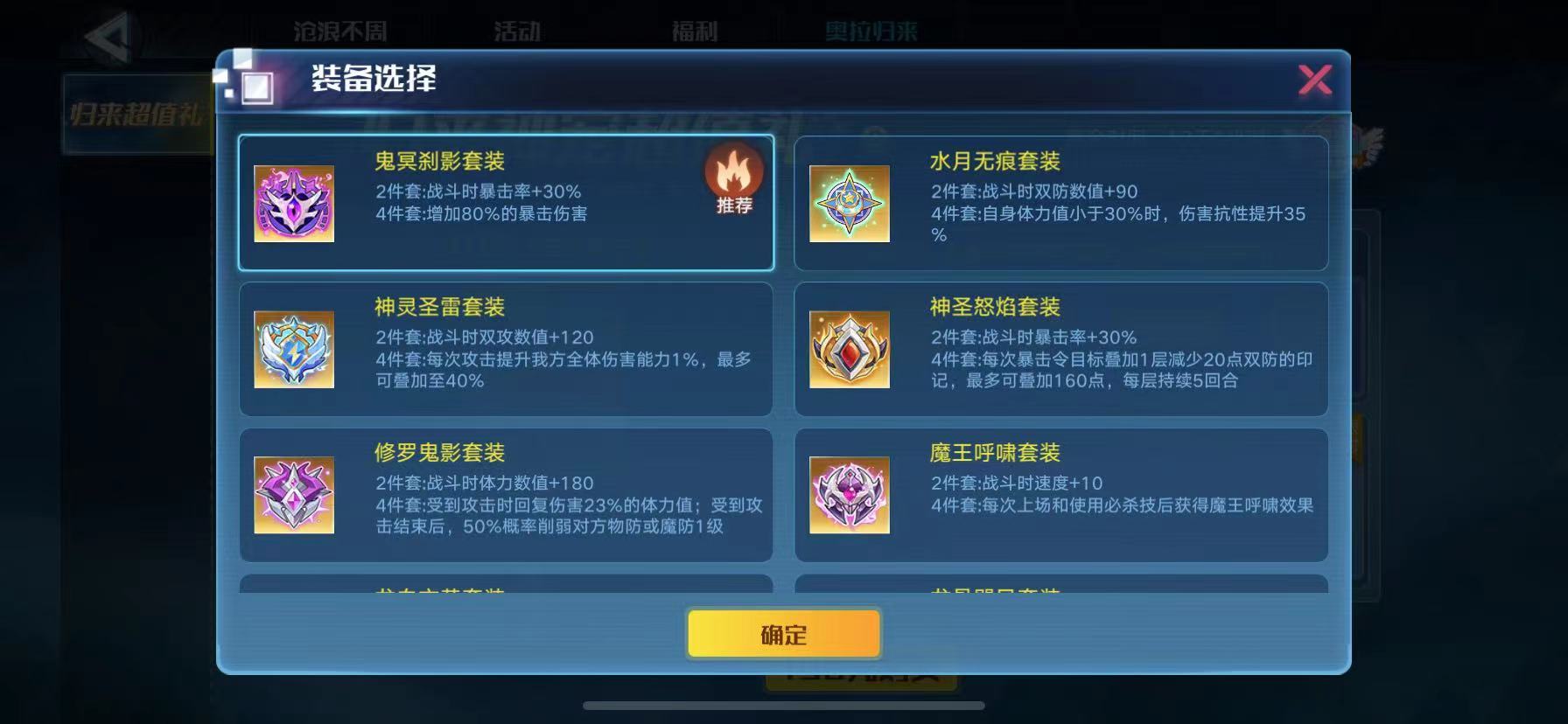Open the 奥拉归来 tab
This screenshot has height=724, width=1568.
pos(871,31)
